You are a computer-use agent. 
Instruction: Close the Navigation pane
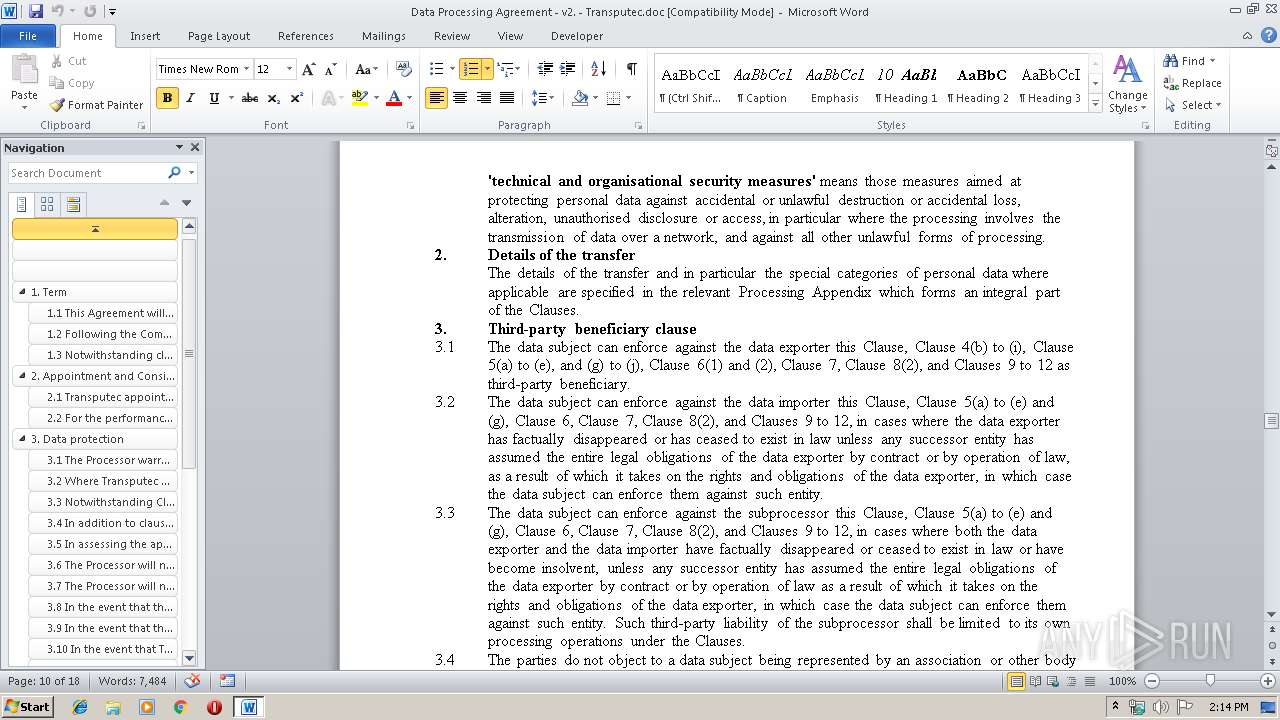tap(195, 147)
